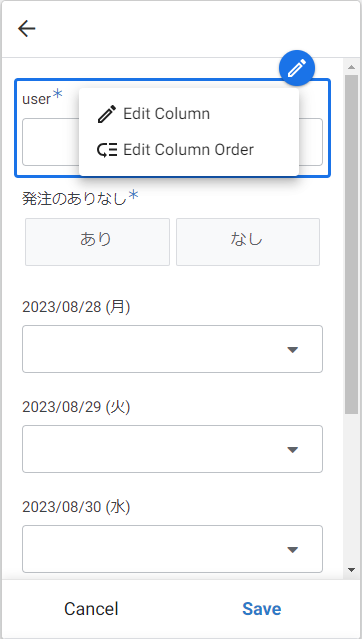The image size is (362, 639).
Task: Click the 2023/08/28 (月) combo box field
Action: tap(172, 349)
